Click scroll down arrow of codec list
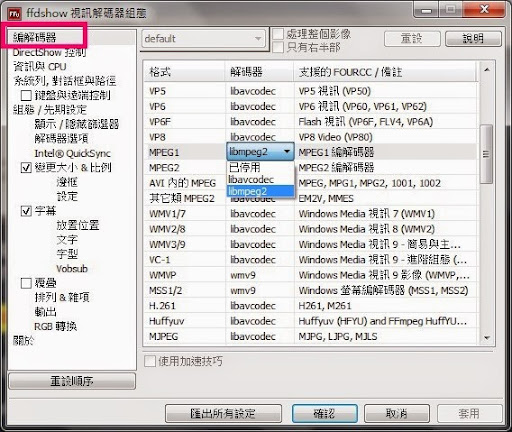Image resolution: width=512 pixels, height=432 pixels. (487, 338)
